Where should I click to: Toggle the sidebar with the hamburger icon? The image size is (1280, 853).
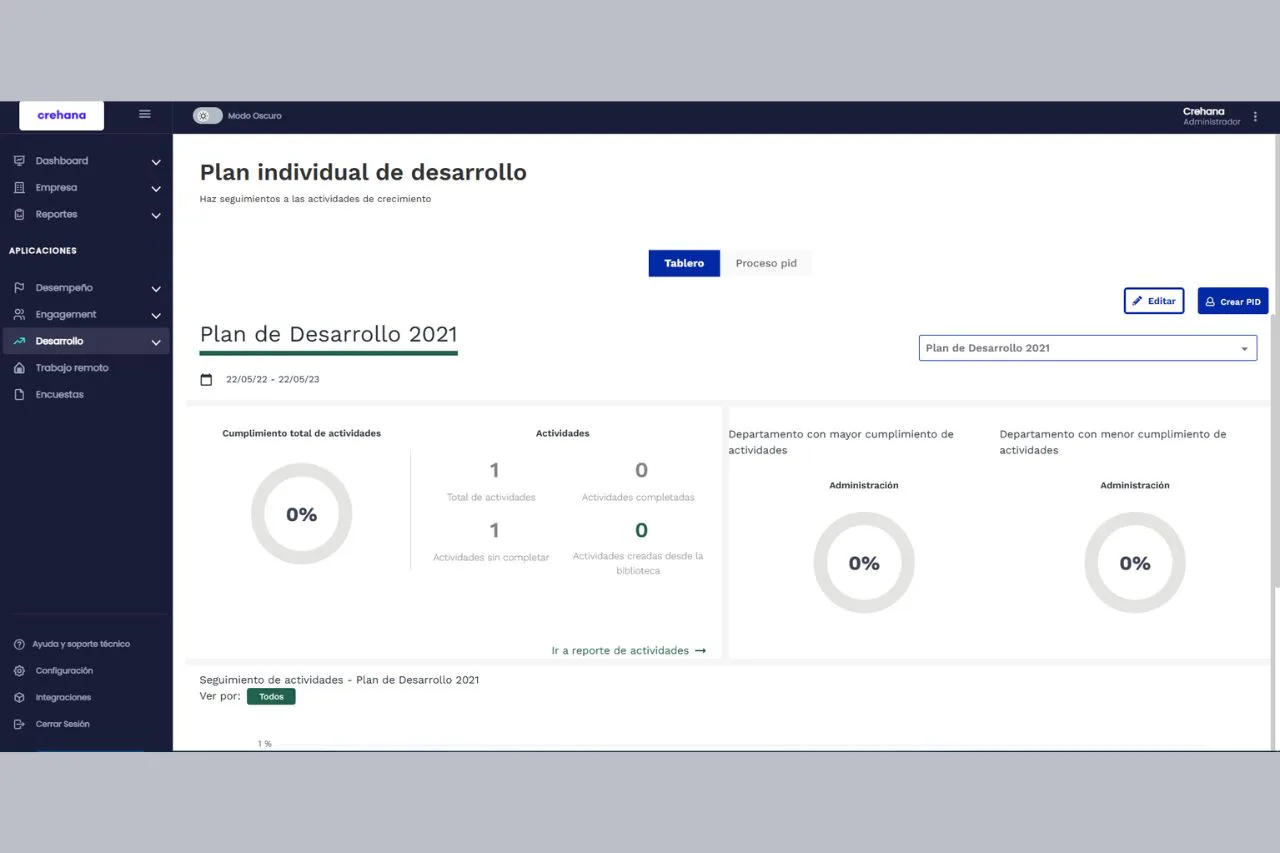(x=144, y=114)
